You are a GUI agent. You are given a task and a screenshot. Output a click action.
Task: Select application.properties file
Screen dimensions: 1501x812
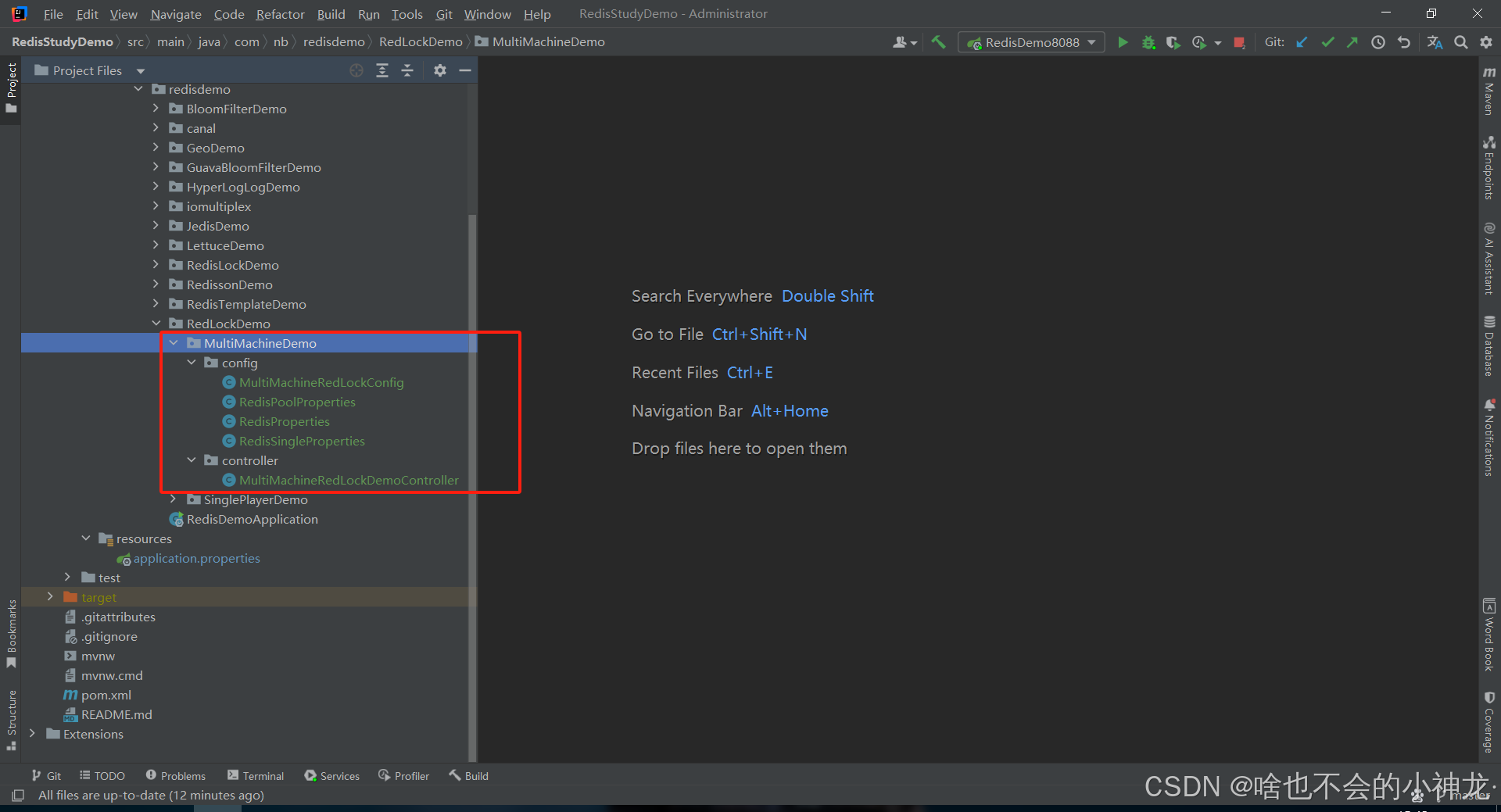click(196, 558)
